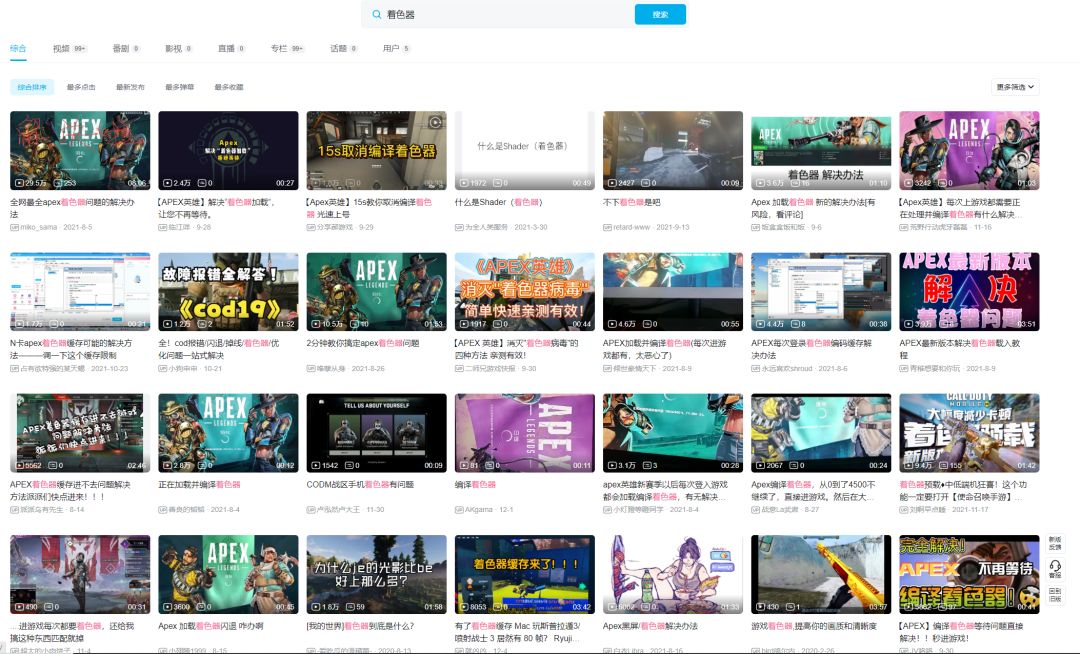Open title 2分钟教你搞定apex着色器问题

pos(363,343)
